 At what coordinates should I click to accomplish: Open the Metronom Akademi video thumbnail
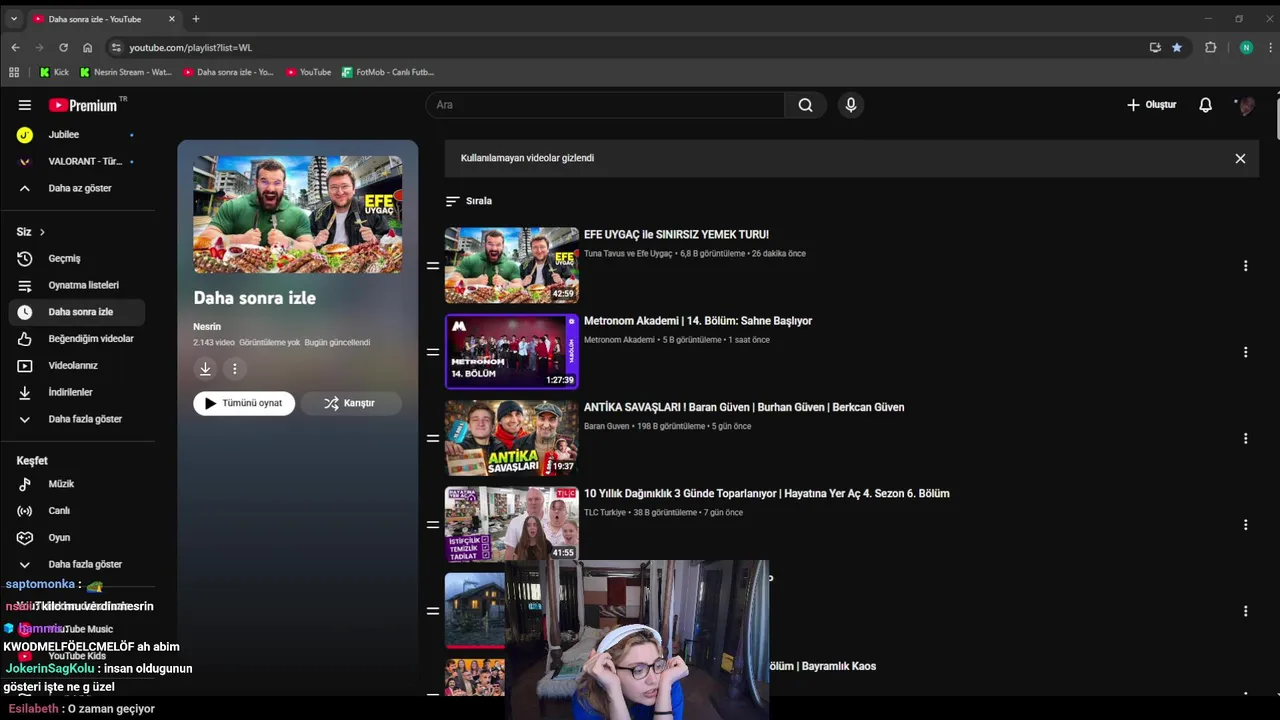512,351
